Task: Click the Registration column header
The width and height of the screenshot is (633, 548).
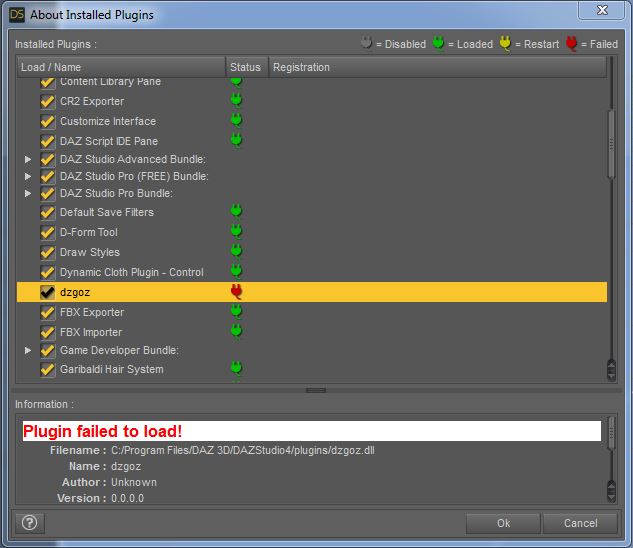Action: coord(438,67)
